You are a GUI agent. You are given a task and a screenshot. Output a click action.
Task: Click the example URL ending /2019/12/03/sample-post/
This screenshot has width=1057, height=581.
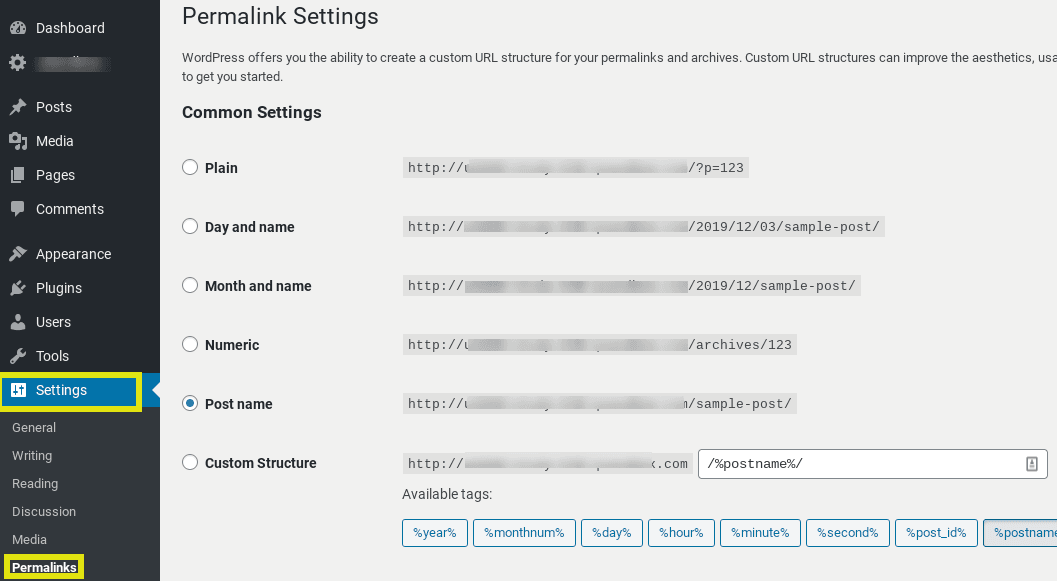[644, 226]
